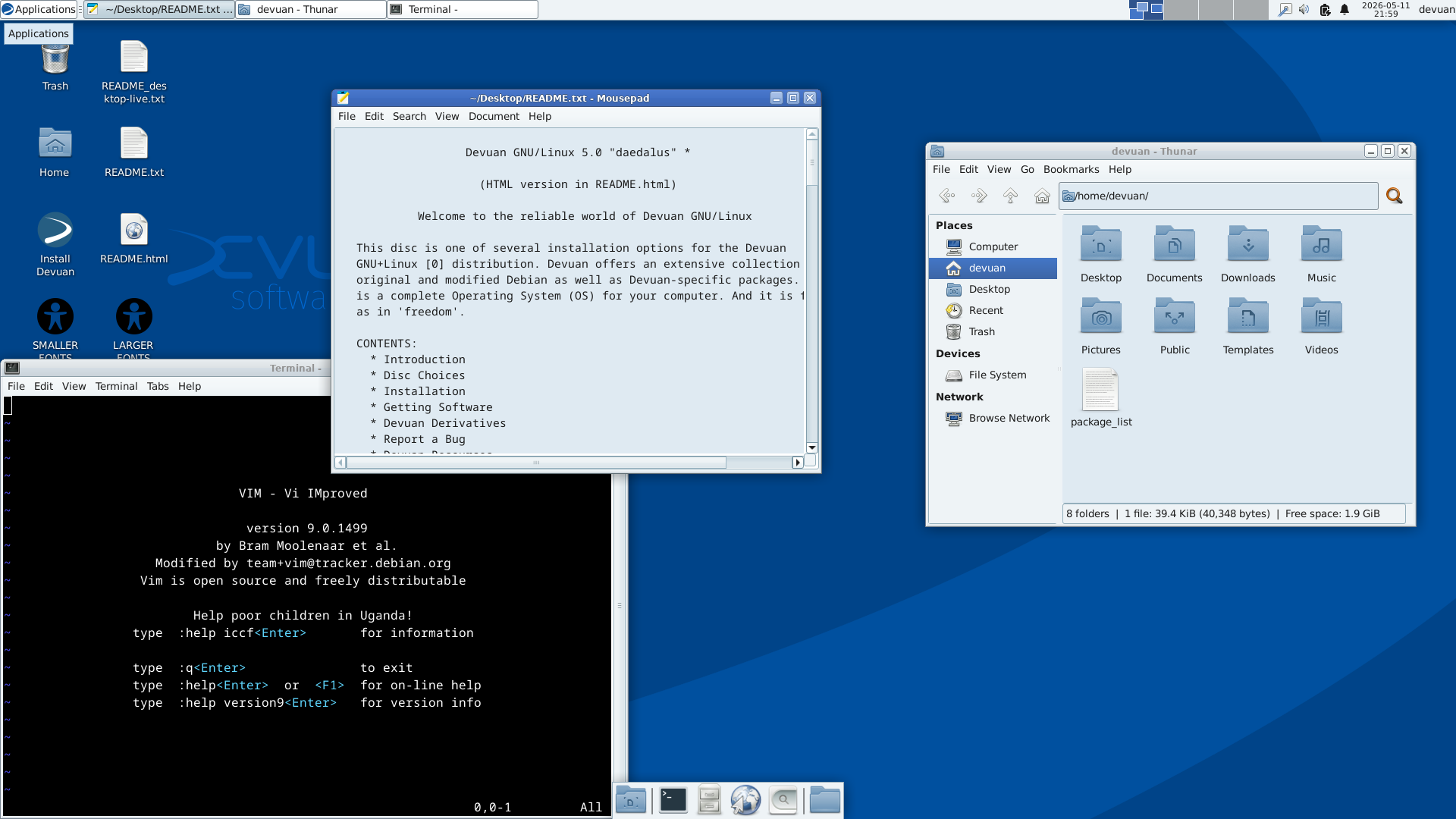Click the Thunar location path field
The height and width of the screenshot is (819, 1456).
1218,196
